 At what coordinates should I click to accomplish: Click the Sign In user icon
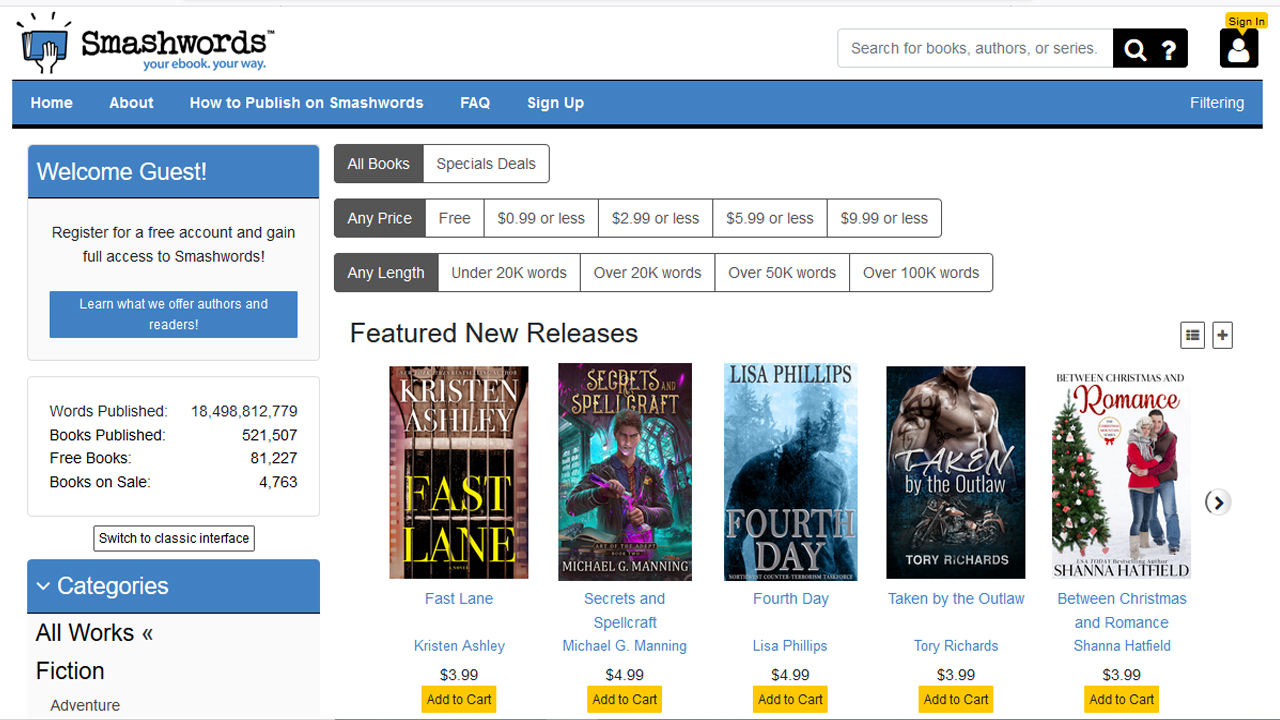click(x=1239, y=48)
